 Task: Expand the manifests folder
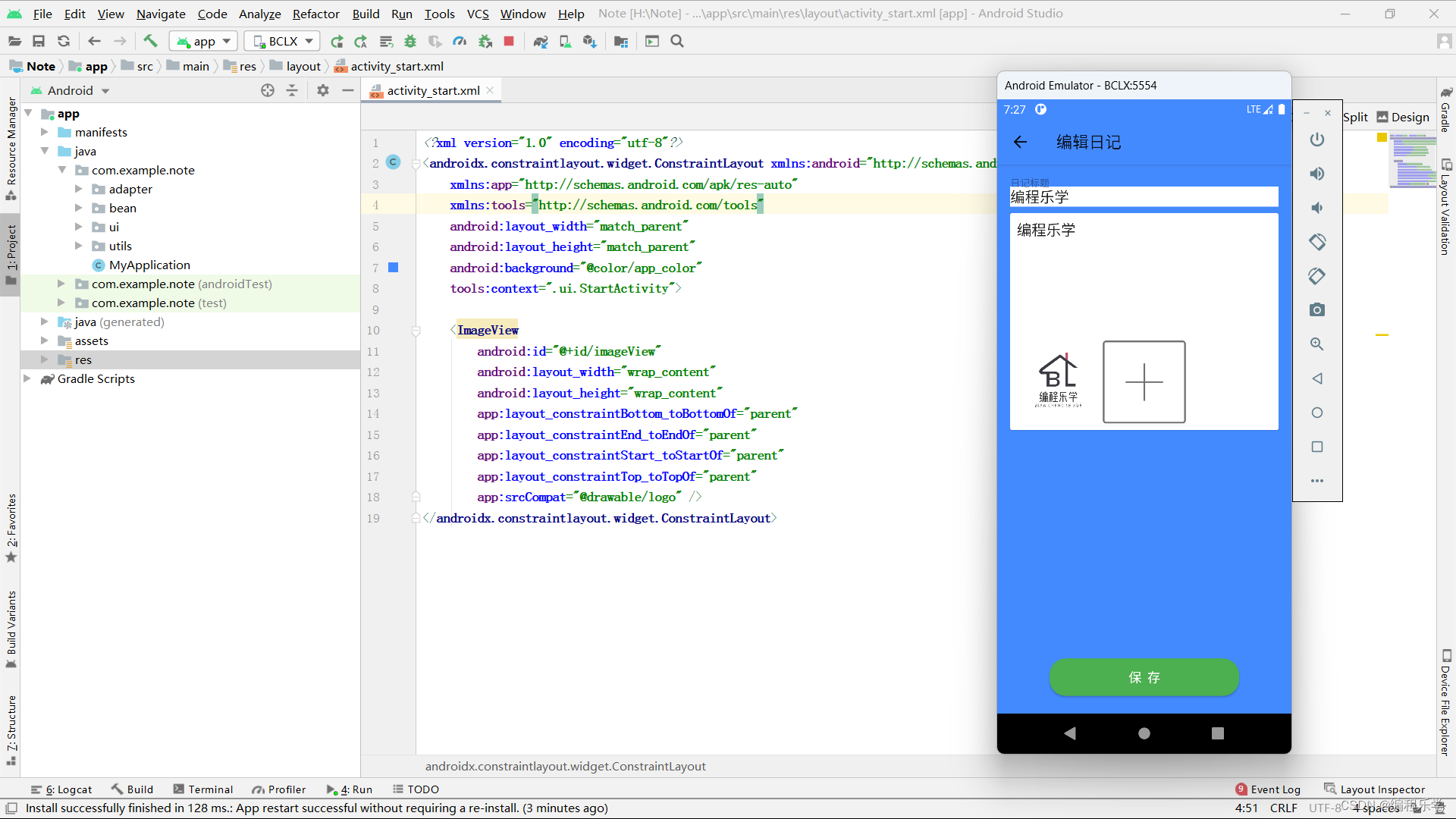click(45, 132)
